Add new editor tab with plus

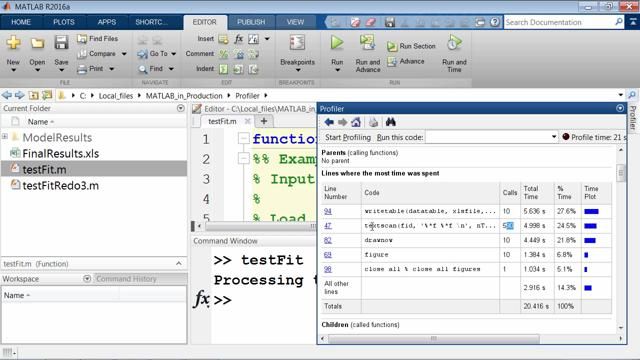pyautogui.click(x=264, y=121)
